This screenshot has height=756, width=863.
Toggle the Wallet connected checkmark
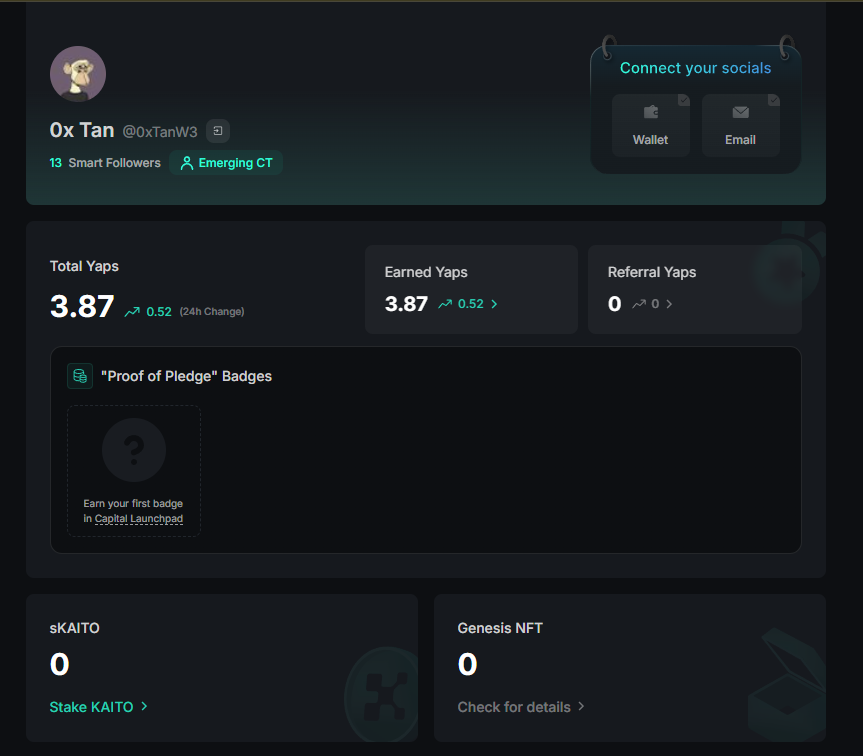[x=684, y=100]
